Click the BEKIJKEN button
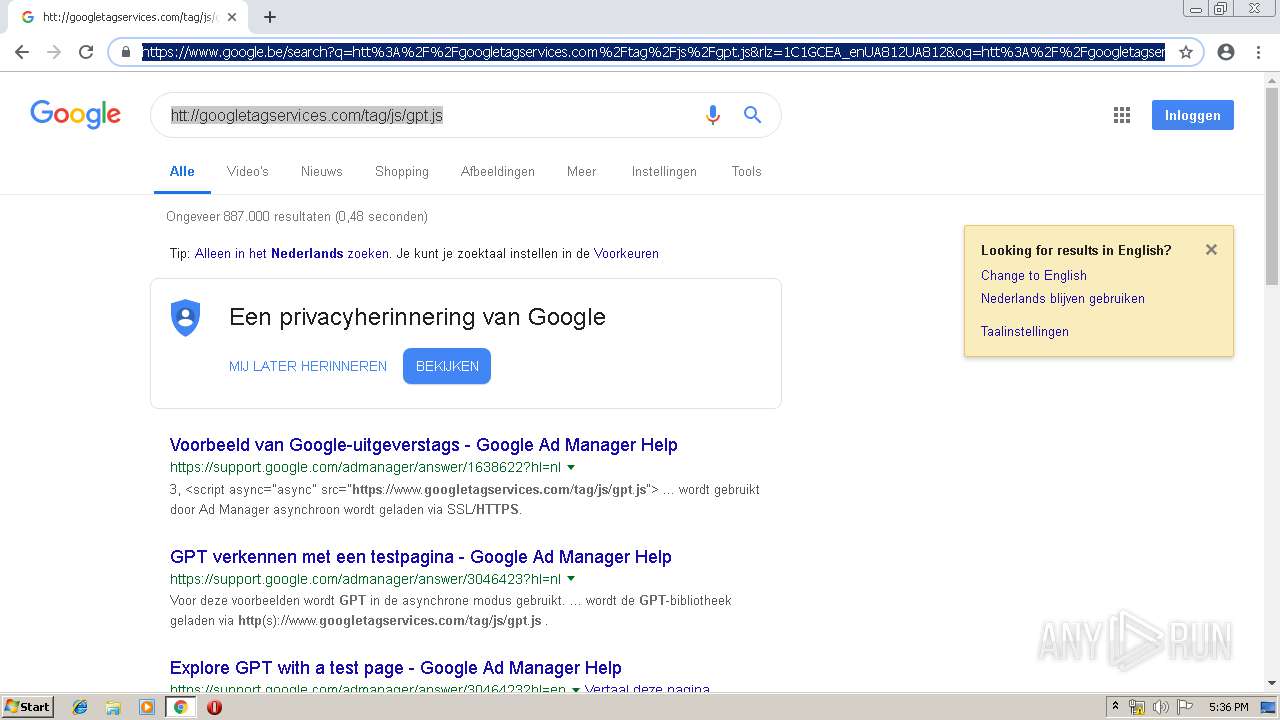 447,366
